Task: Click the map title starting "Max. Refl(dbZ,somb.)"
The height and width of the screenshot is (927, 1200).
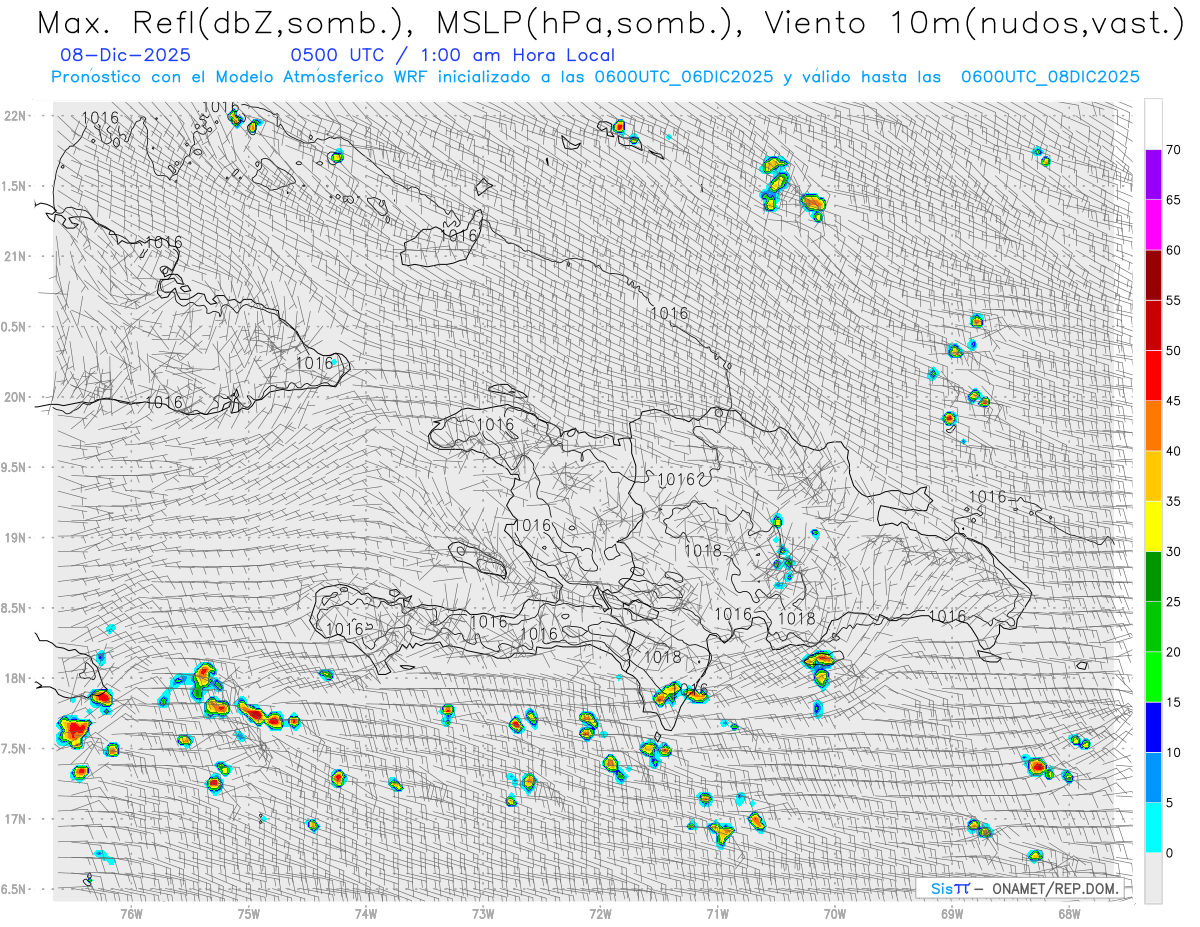Action: click(x=610, y=23)
